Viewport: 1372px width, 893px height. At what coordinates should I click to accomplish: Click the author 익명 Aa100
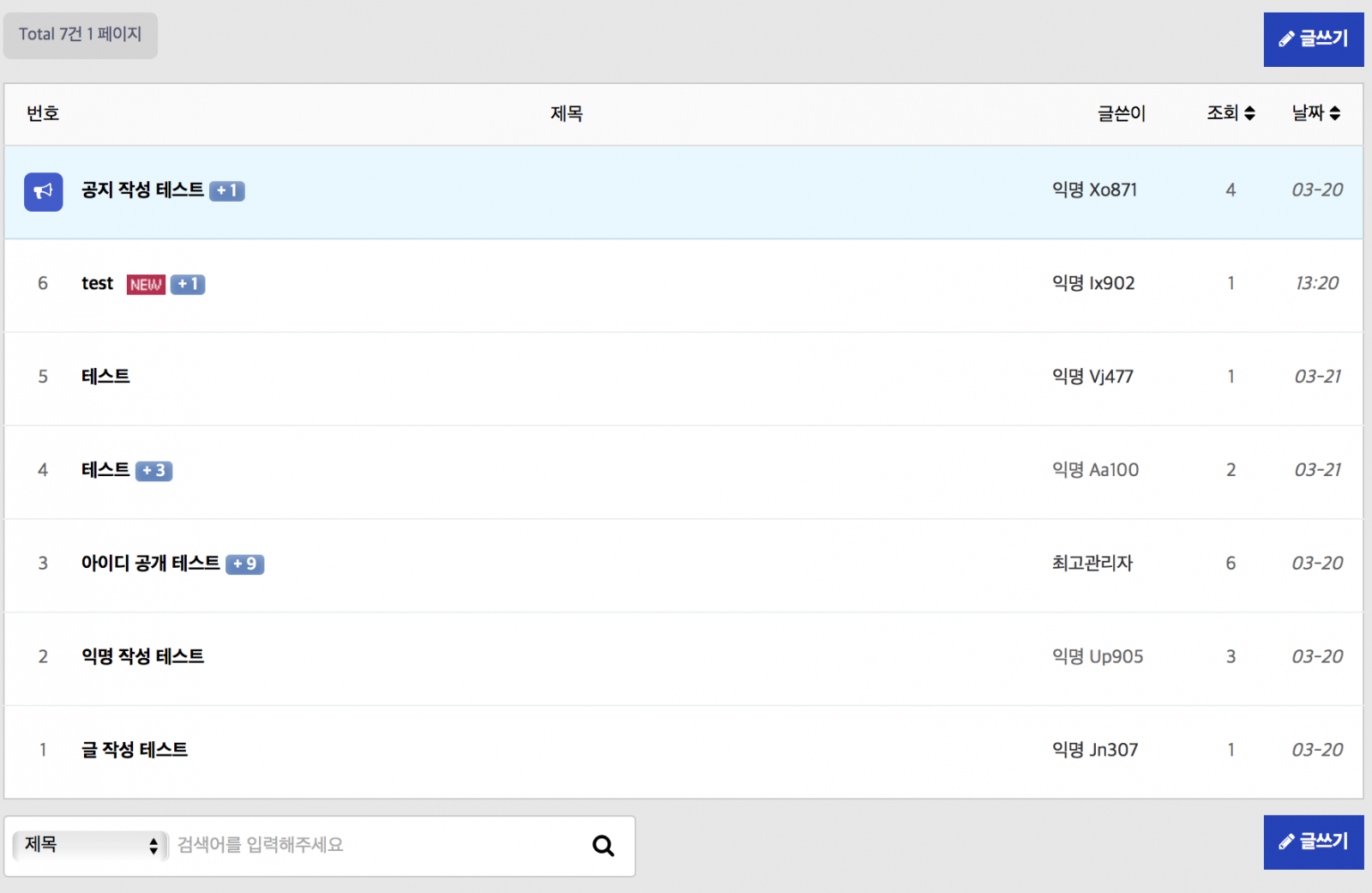point(1095,470)
